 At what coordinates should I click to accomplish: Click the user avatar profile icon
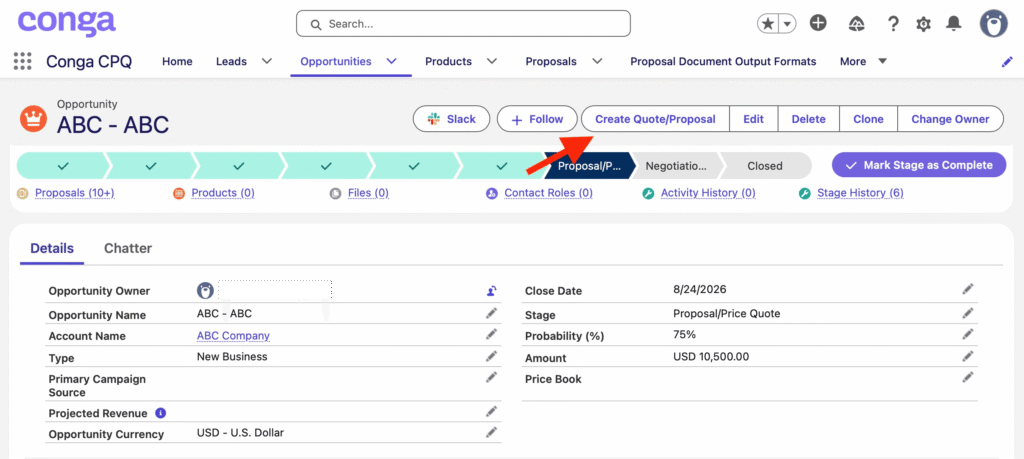point(993,24)
